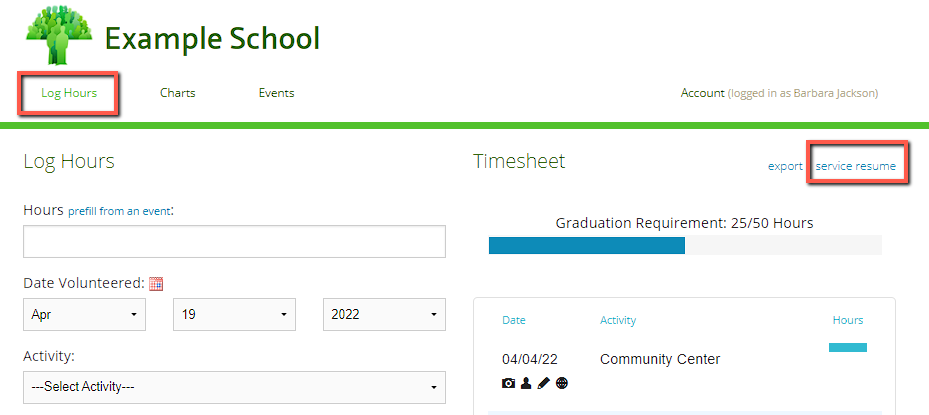
Task: Expand the year dropdown showing 2022
Action: coord(385,314)
